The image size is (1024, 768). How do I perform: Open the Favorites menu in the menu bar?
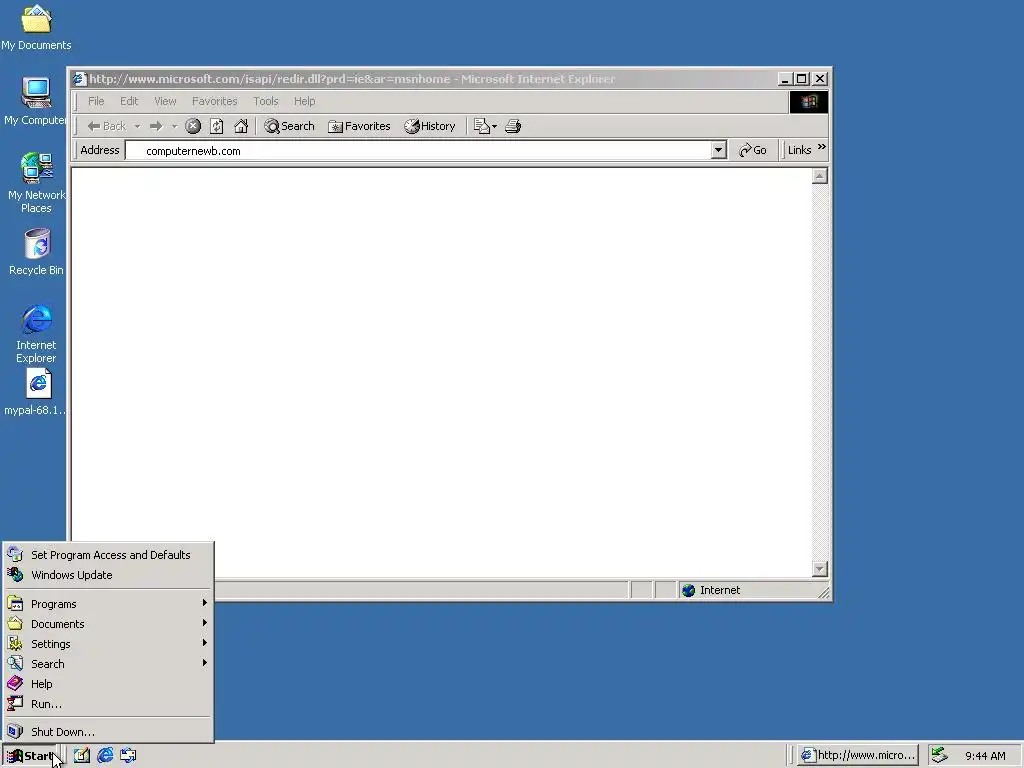click(214, 101)
